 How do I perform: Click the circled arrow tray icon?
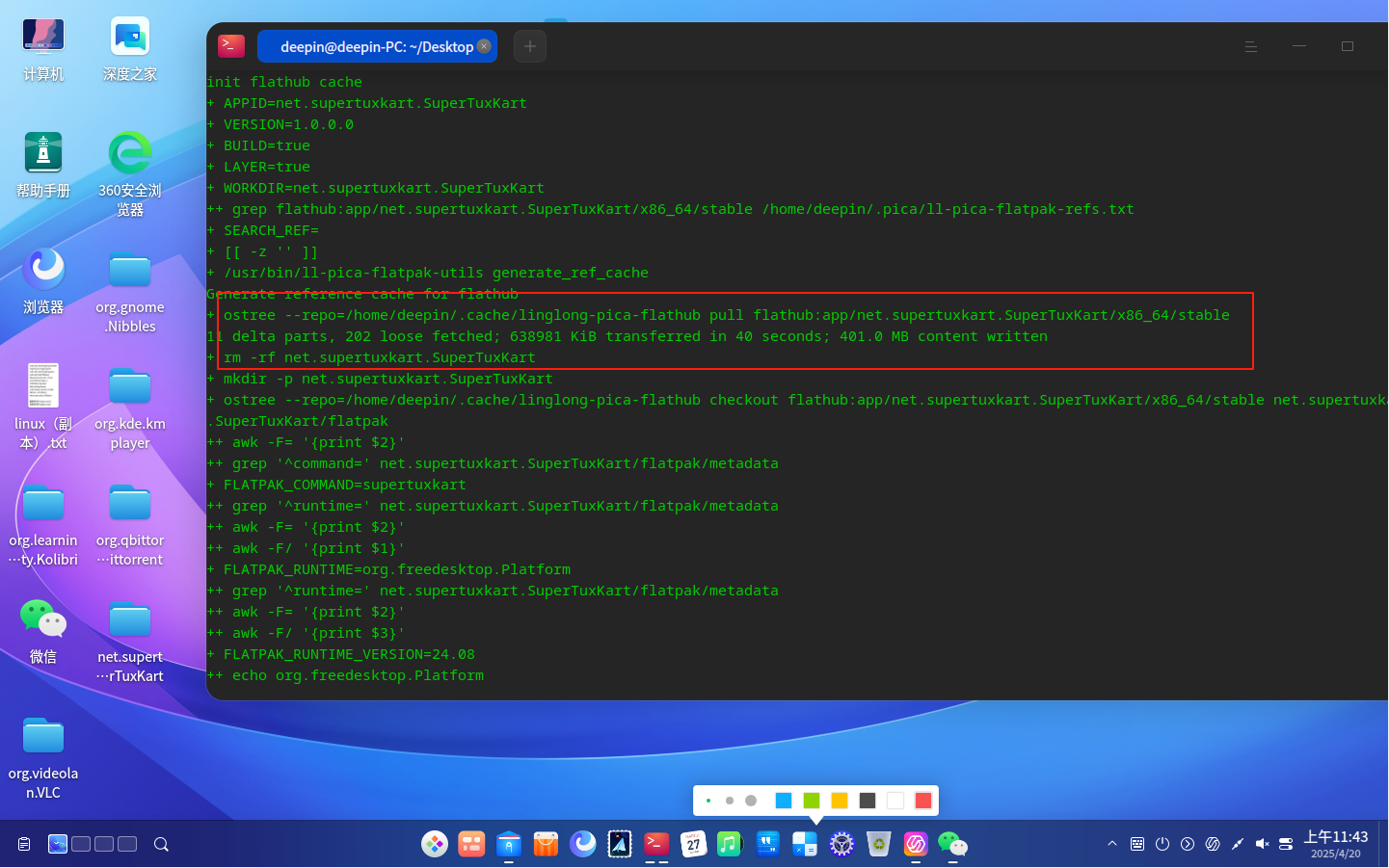(x=1188, y=844)
